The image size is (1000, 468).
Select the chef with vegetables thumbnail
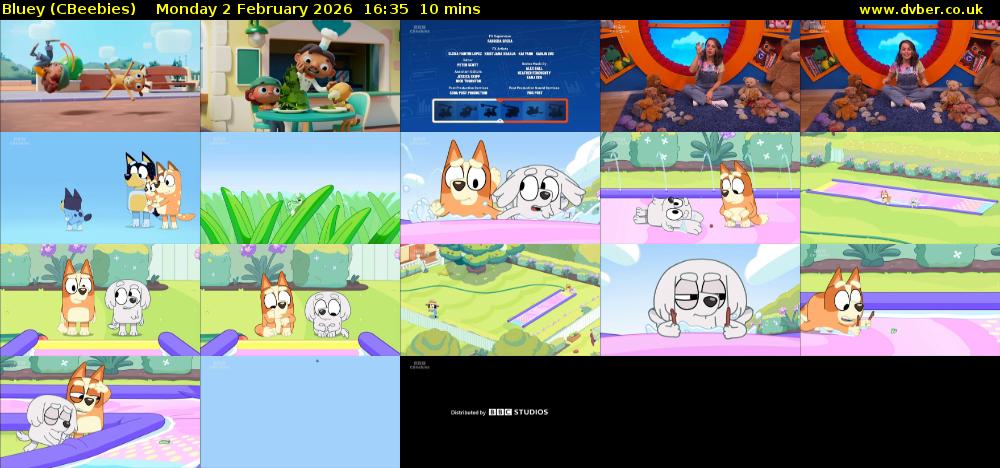300,76
